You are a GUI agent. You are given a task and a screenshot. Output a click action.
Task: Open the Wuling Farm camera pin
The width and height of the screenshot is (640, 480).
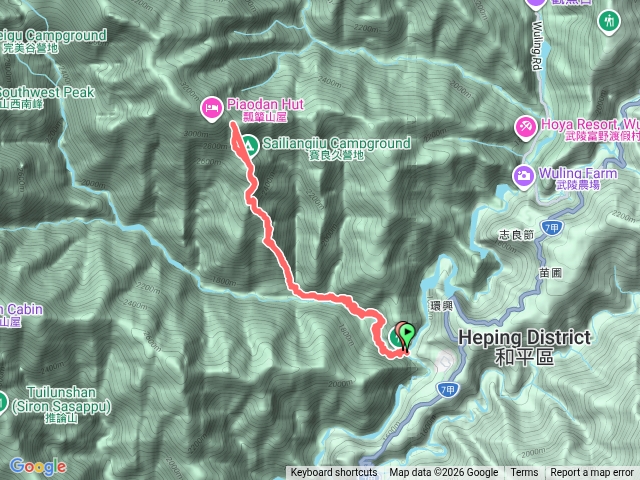(x=524, y=176)
